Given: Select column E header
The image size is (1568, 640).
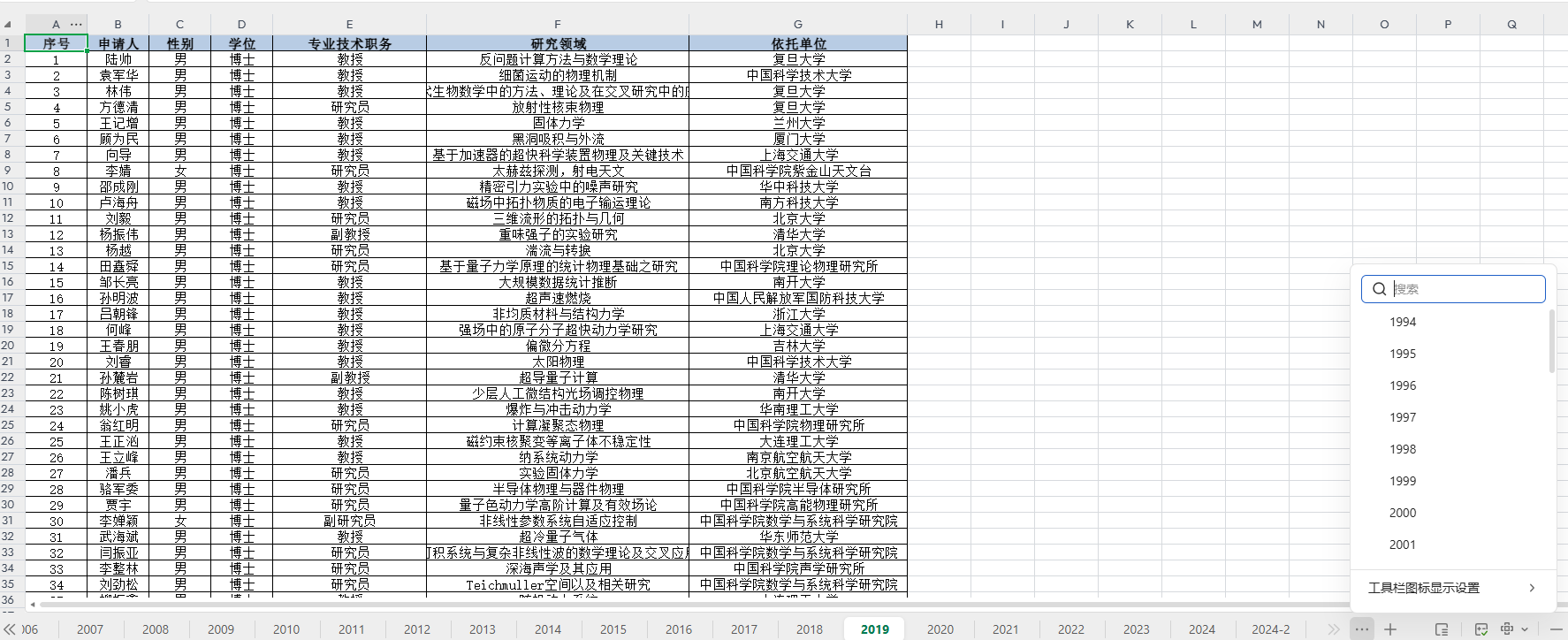Looking at the screenshot, I should 350,24.
